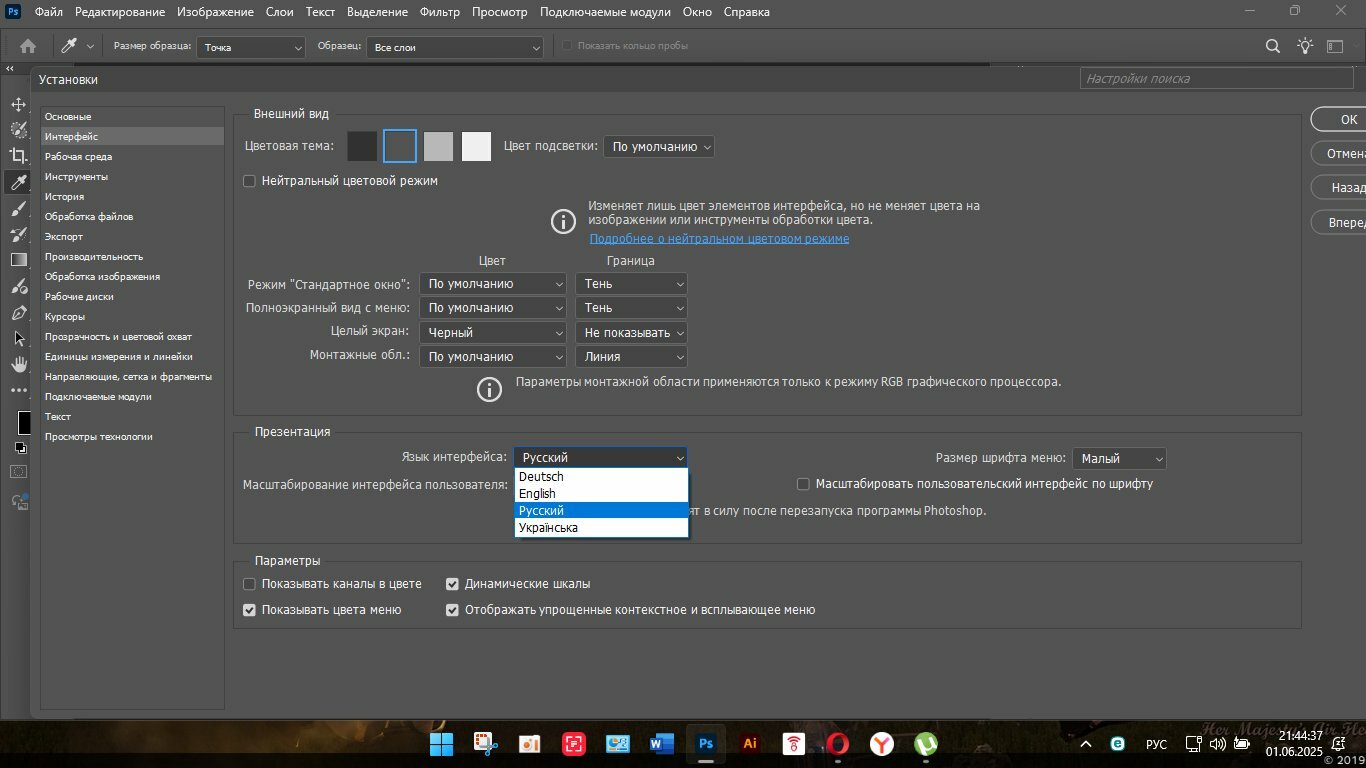Choose the darkest color theme swatch
Screen dimensions: 1366x768
tap(362, 146)
